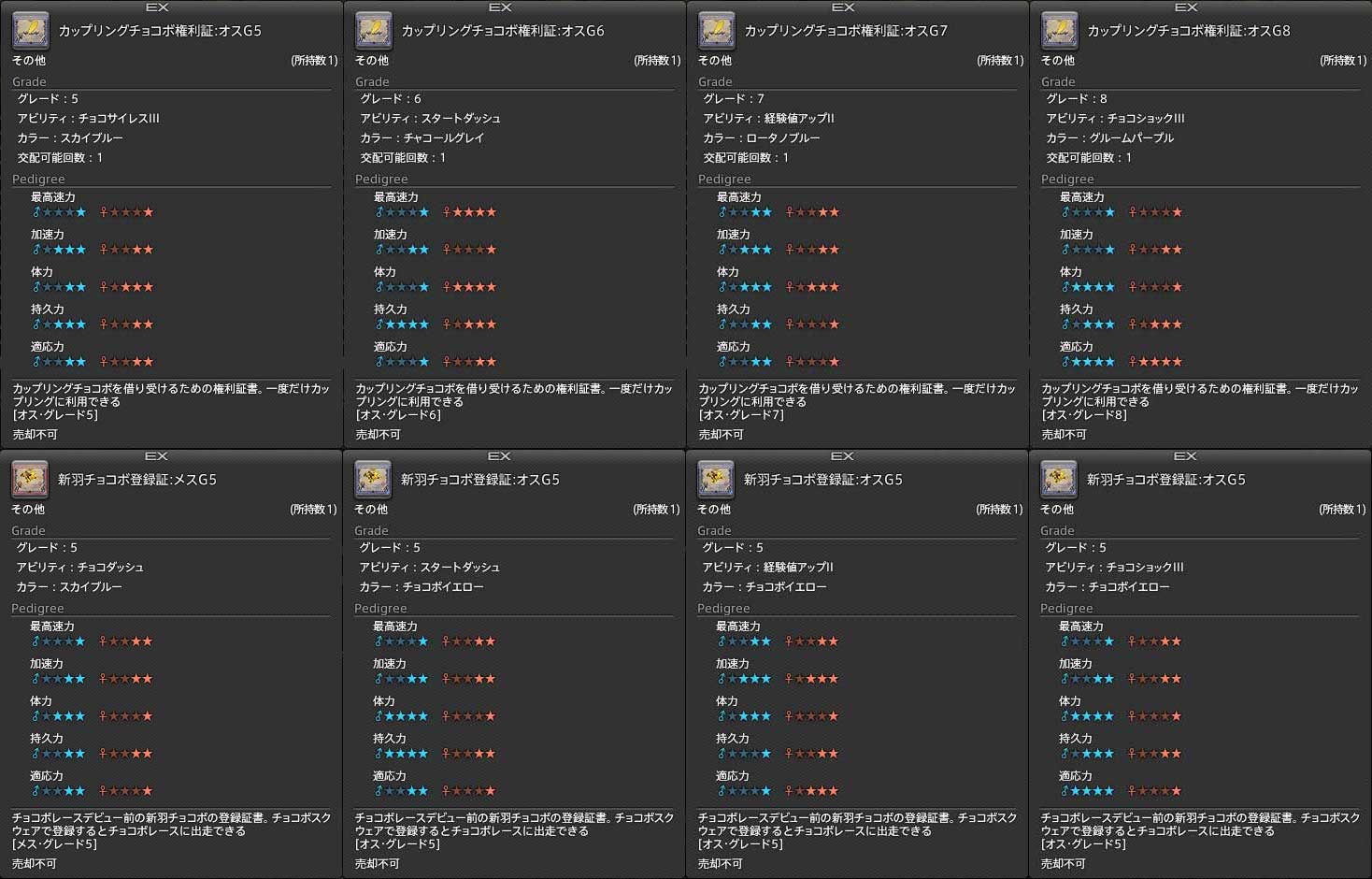This screenshot has height=879, width=1372.
Task: Click icon of 新羽チョコボ登録証 with スタートダッシュ ability
Action: (372, 480)
